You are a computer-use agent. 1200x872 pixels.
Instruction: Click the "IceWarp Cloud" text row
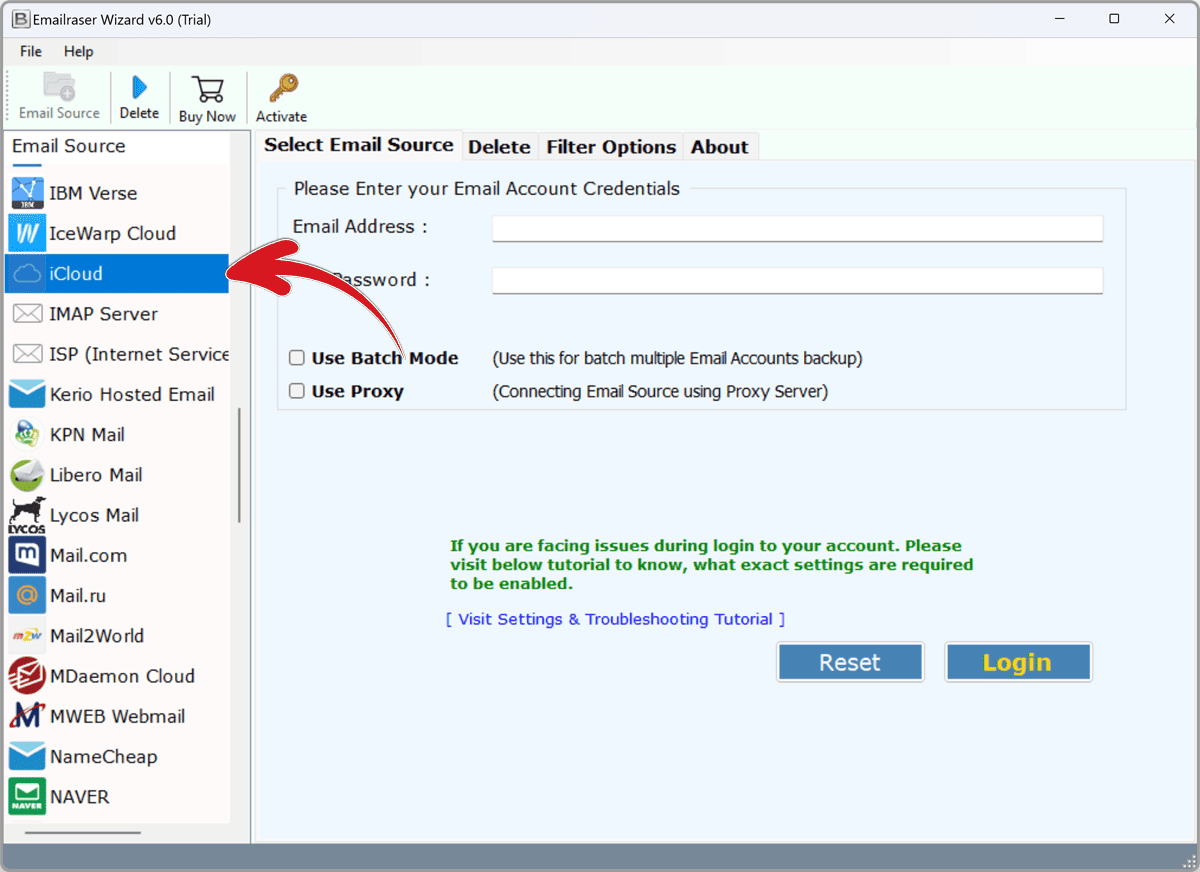coord(112,233)
